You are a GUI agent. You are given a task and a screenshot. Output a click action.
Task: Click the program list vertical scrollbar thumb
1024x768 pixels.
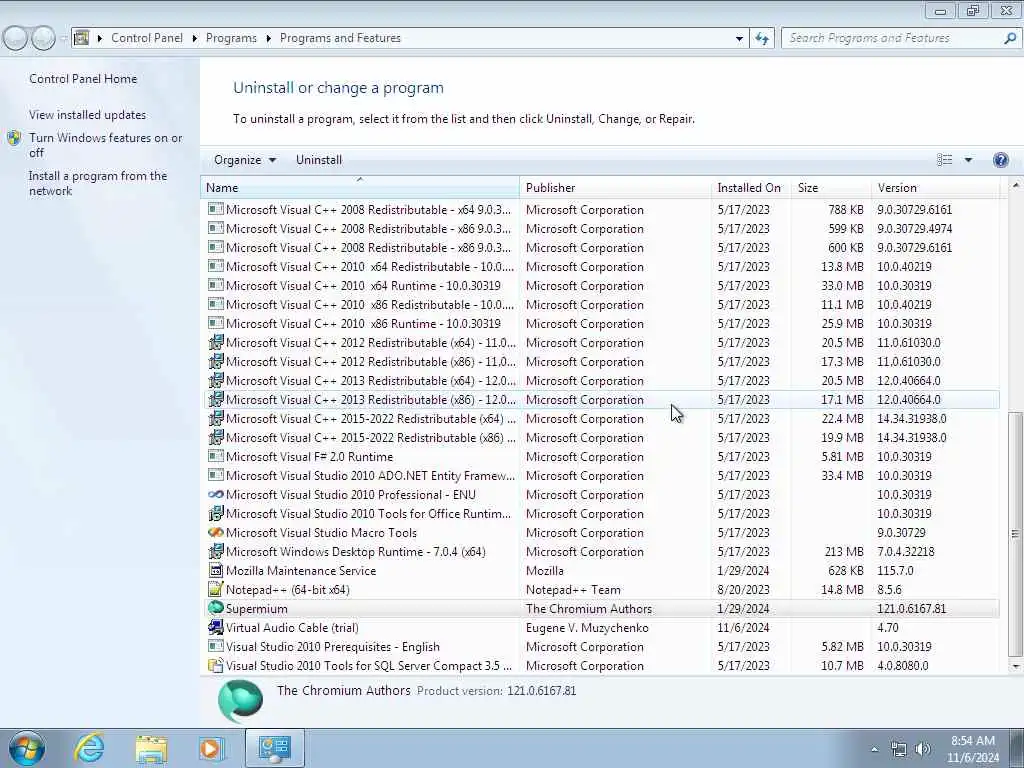(1015, 534)
